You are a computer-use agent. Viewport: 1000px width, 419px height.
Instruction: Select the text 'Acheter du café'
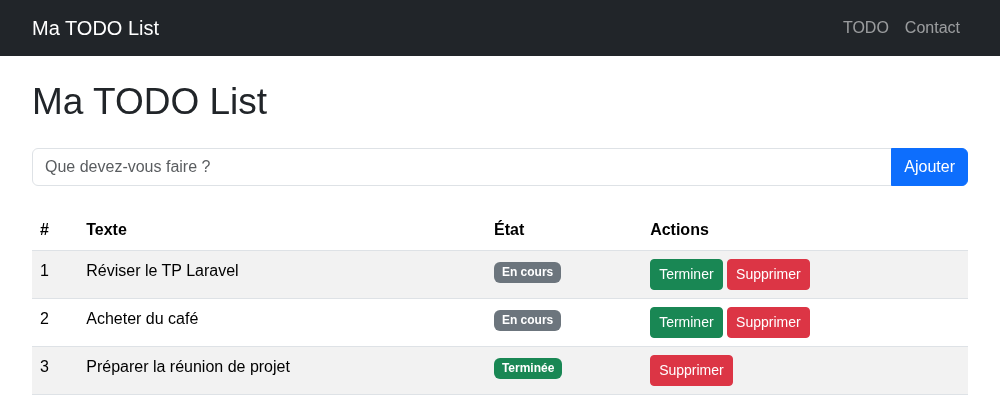(x=142, y=319)
